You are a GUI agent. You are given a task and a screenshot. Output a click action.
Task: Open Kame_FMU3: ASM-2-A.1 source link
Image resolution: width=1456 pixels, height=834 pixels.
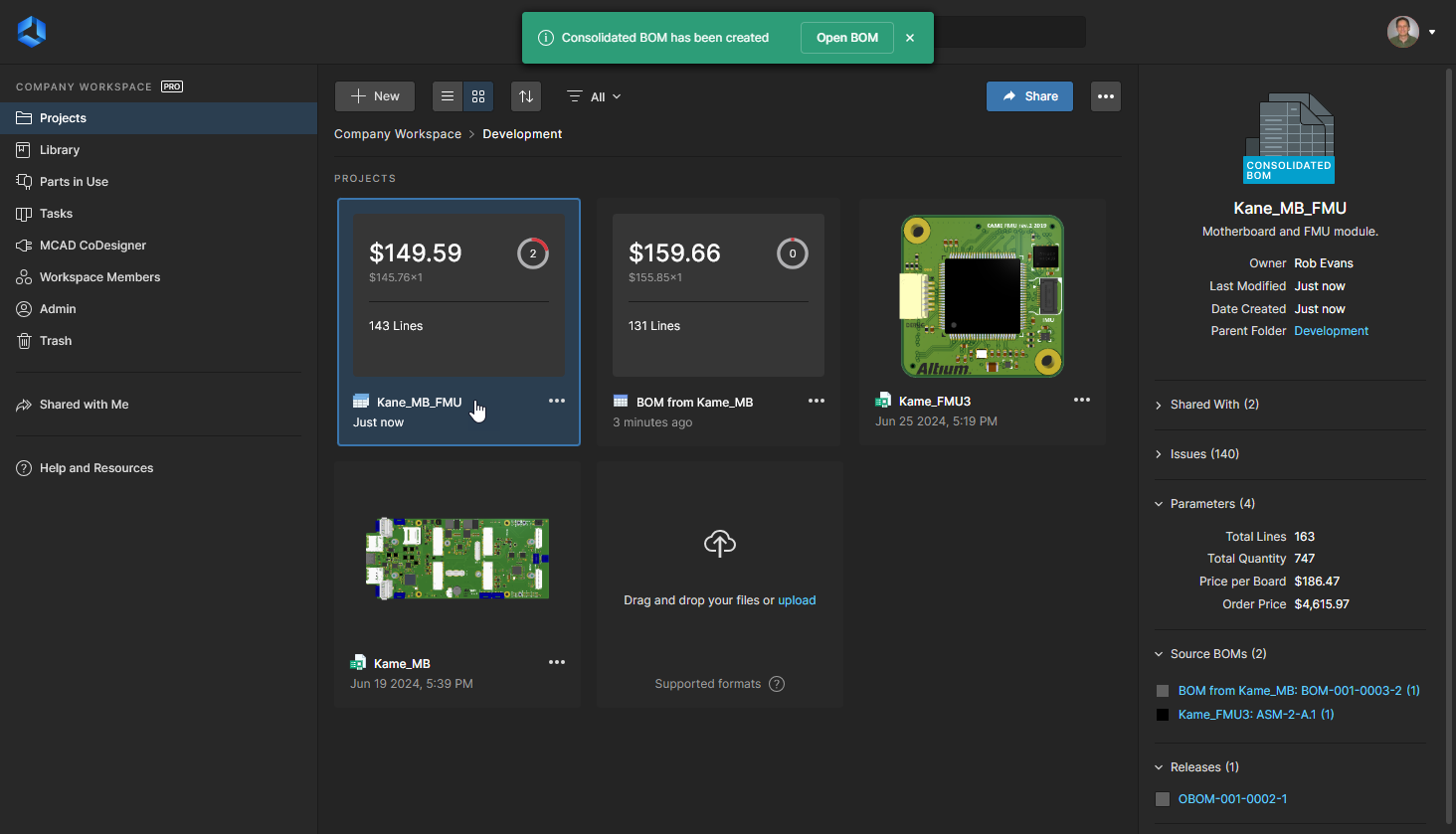pyautogui.click(x=1256, y=715)
